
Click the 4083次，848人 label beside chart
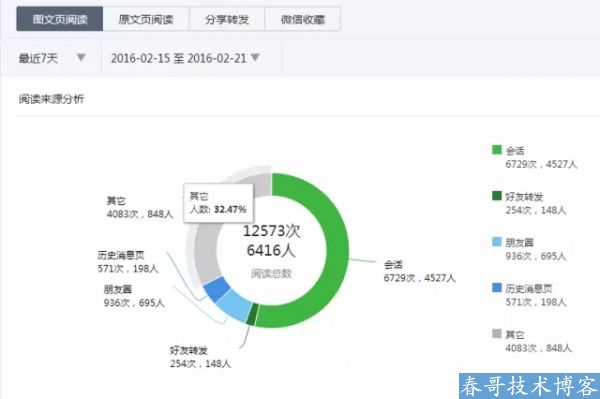click(x=140, y=214)
